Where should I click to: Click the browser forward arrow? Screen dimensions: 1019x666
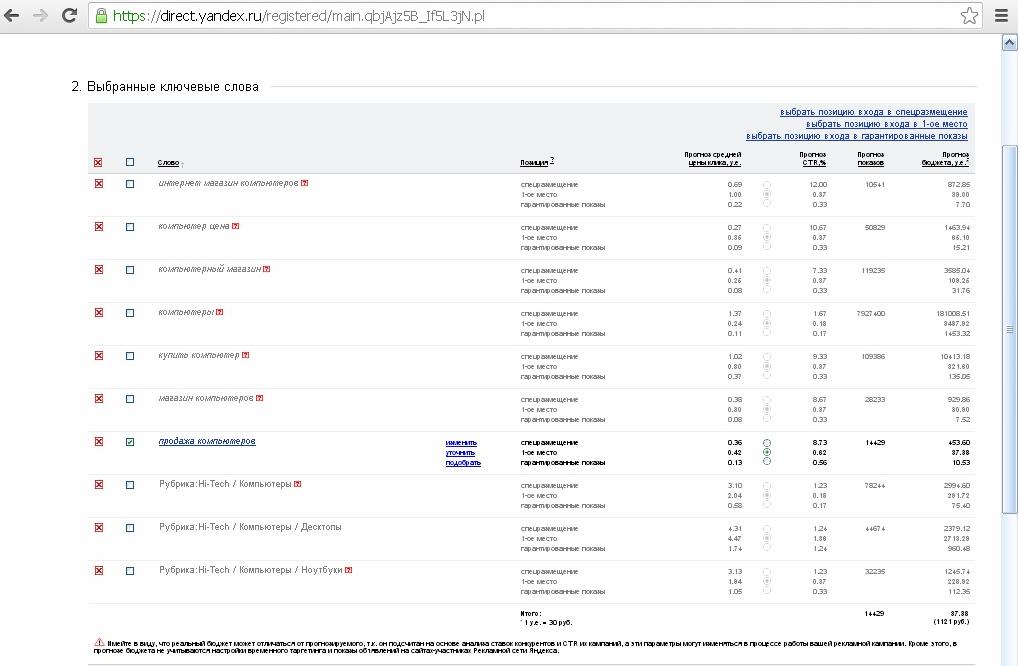40,16
